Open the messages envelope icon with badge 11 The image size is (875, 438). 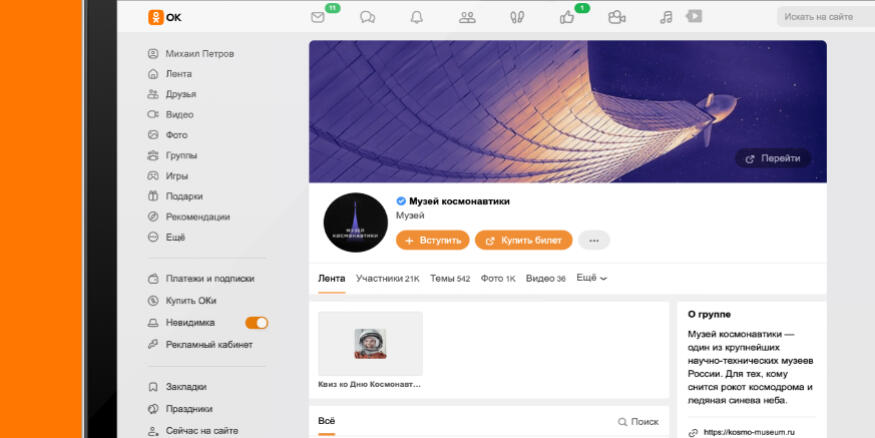point(318,17)
